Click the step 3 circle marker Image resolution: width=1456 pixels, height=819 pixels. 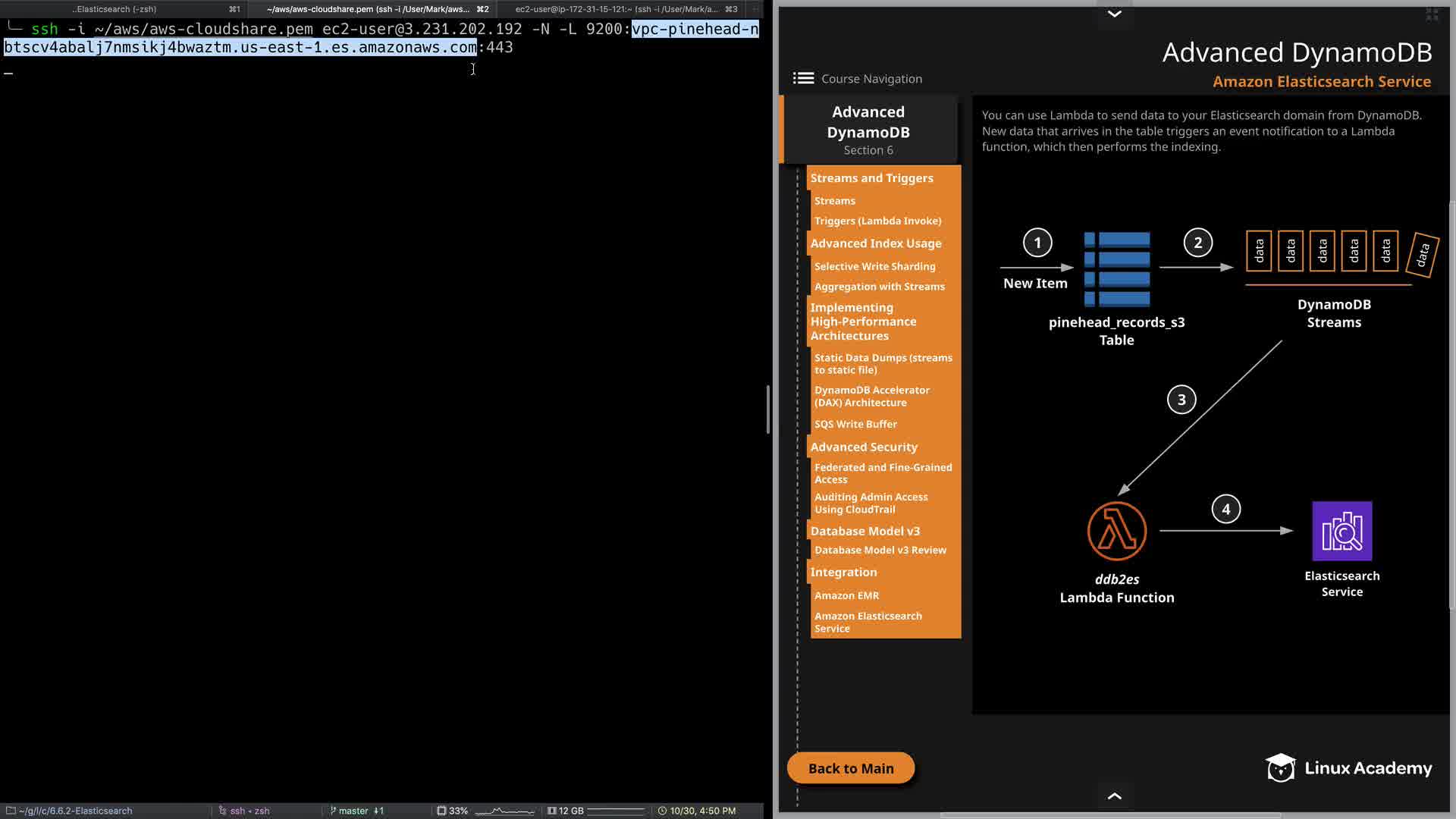pyautogui.click(x=1181, y=400)
